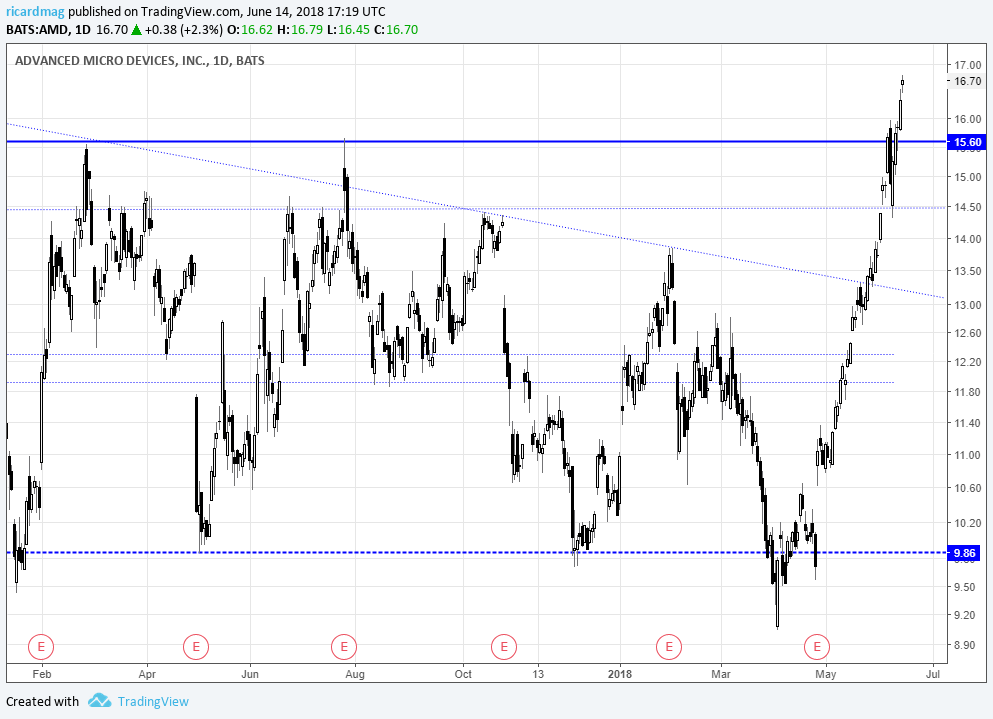
Task: Click the 17.00 price axis label
Action: (967, 65)
